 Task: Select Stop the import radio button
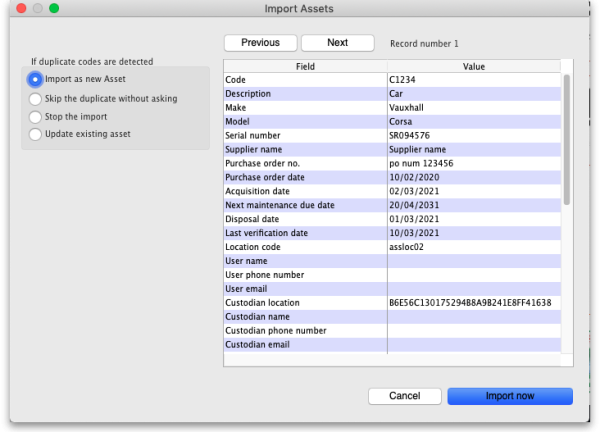tap(37, 116)
